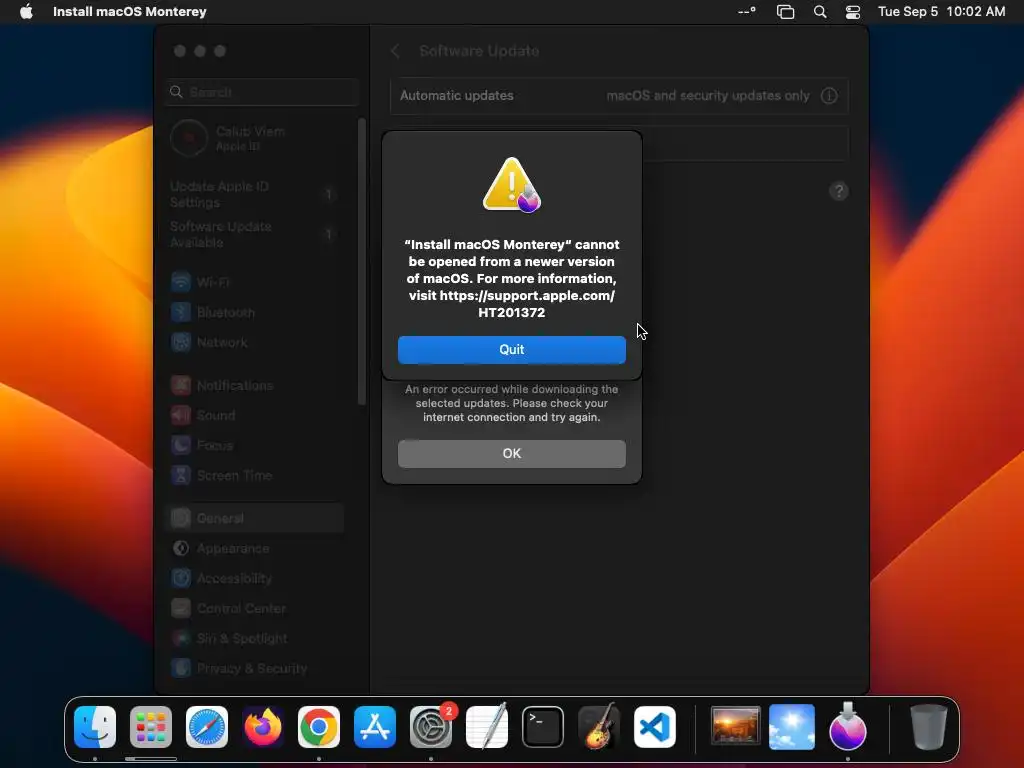
Task: Select Privacy & Security in the sidebar
Action: (255, 669)
